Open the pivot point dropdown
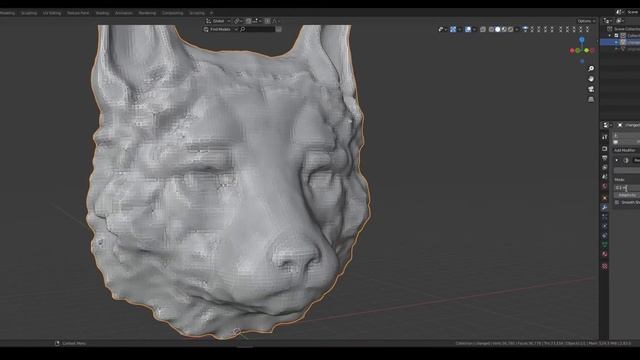The width and height of the screenshot is (640, 360). point(238,21)
